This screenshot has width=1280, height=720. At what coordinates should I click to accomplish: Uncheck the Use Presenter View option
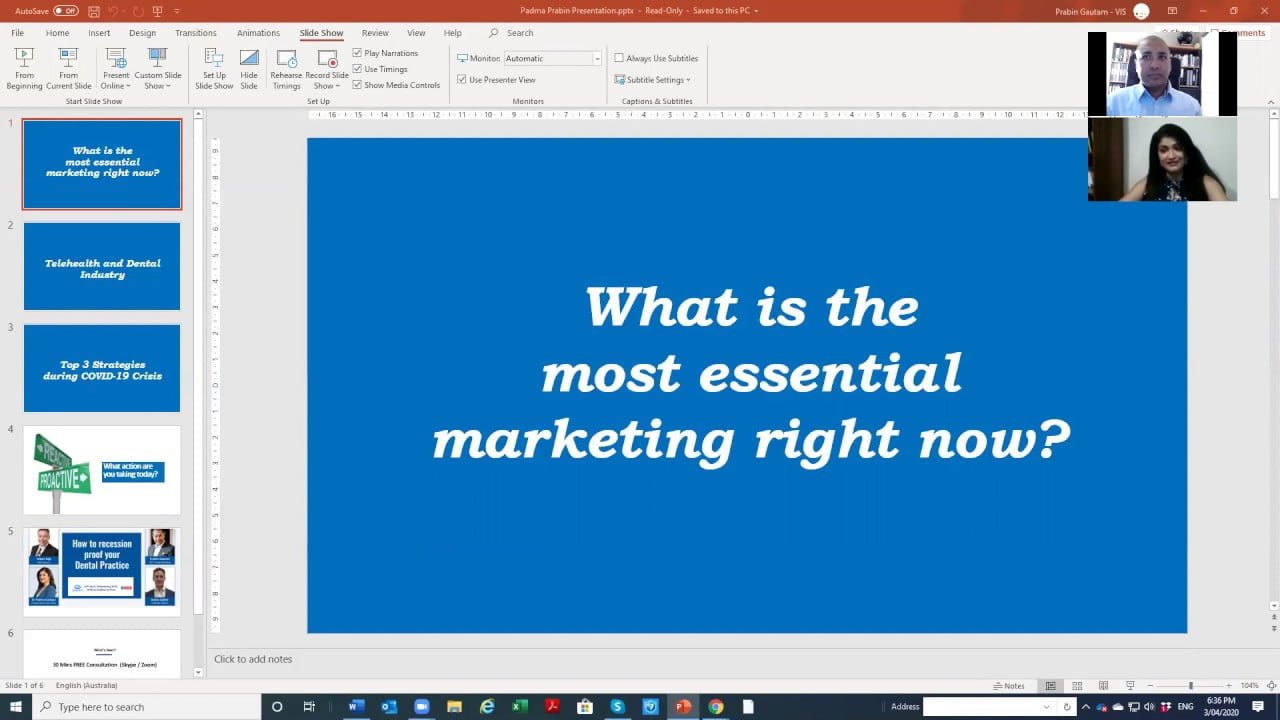point(462,80)
